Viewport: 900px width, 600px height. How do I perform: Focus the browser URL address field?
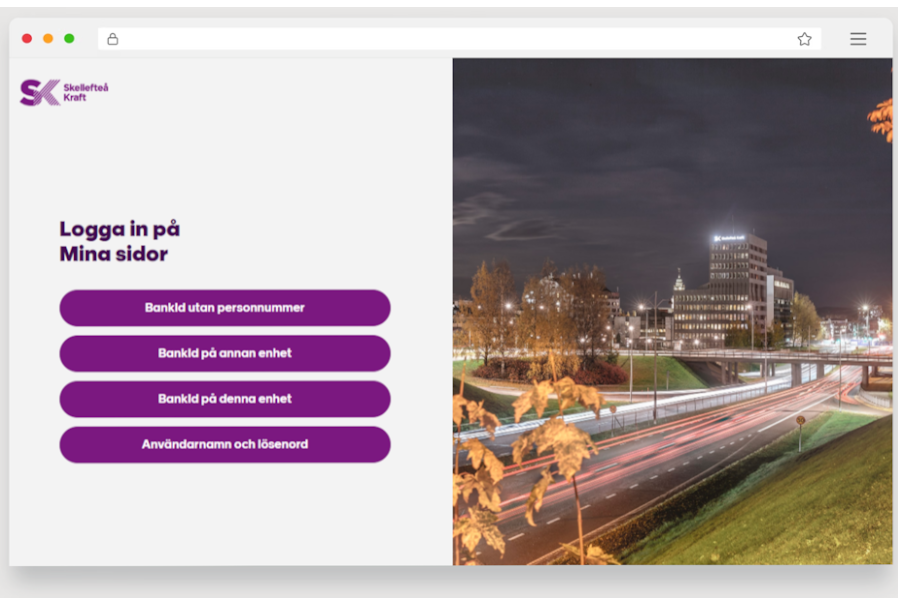click(x=450, y=39)
